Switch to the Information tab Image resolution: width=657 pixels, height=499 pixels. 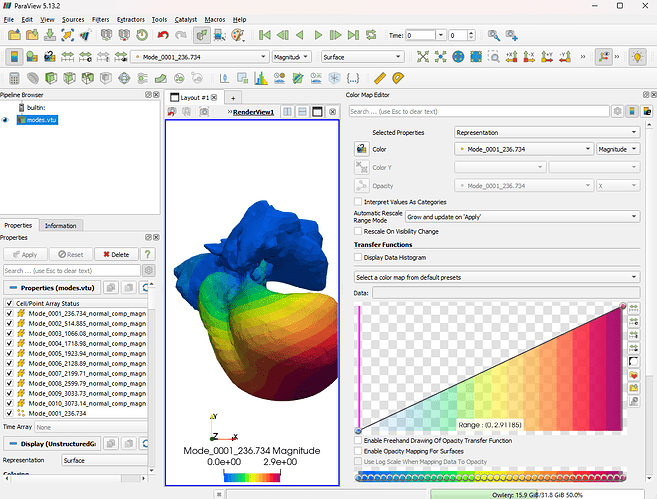[x=61, y=225]
